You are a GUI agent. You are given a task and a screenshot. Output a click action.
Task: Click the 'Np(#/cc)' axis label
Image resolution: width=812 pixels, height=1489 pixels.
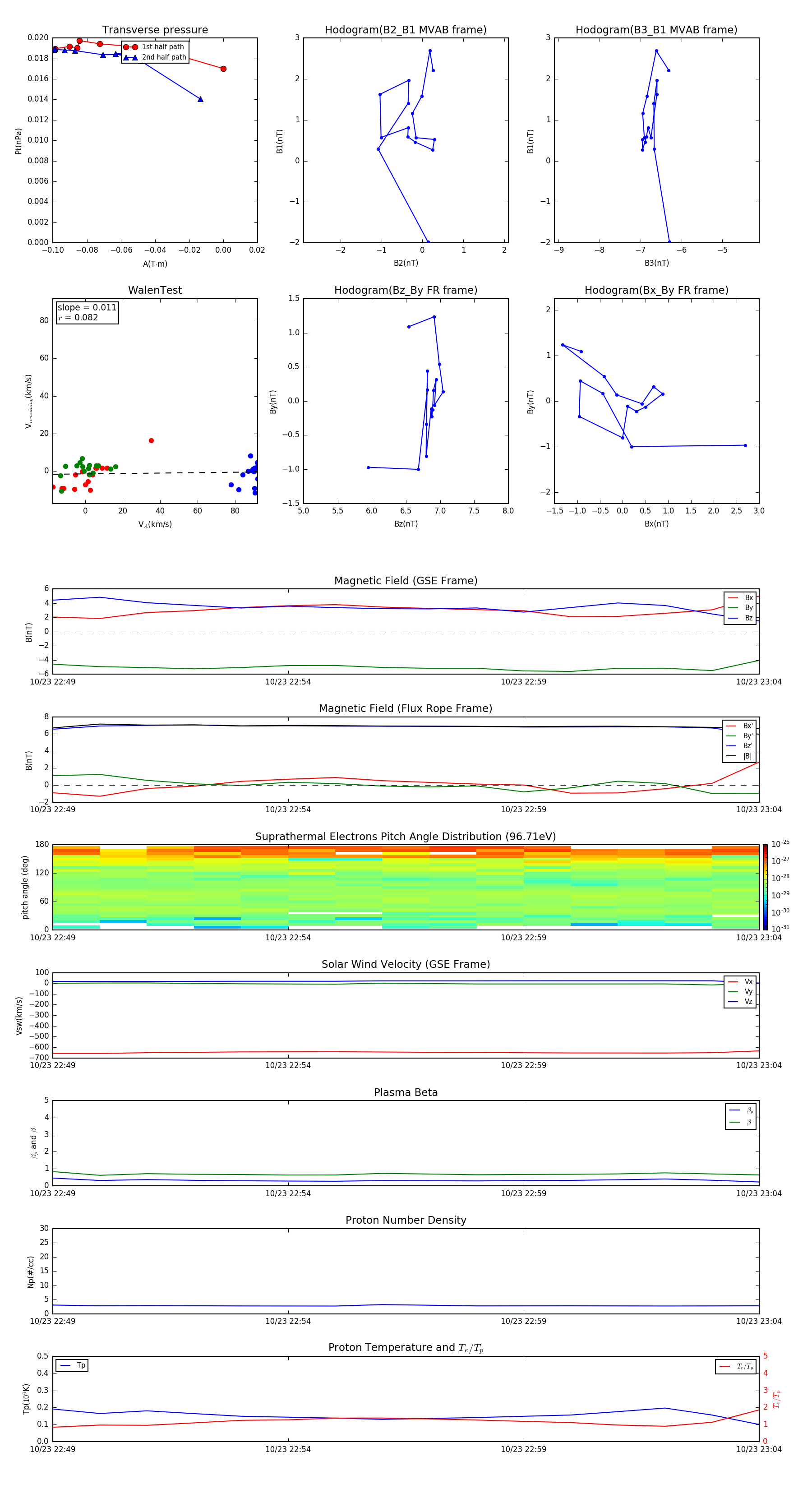click(x=31, y=1271)
